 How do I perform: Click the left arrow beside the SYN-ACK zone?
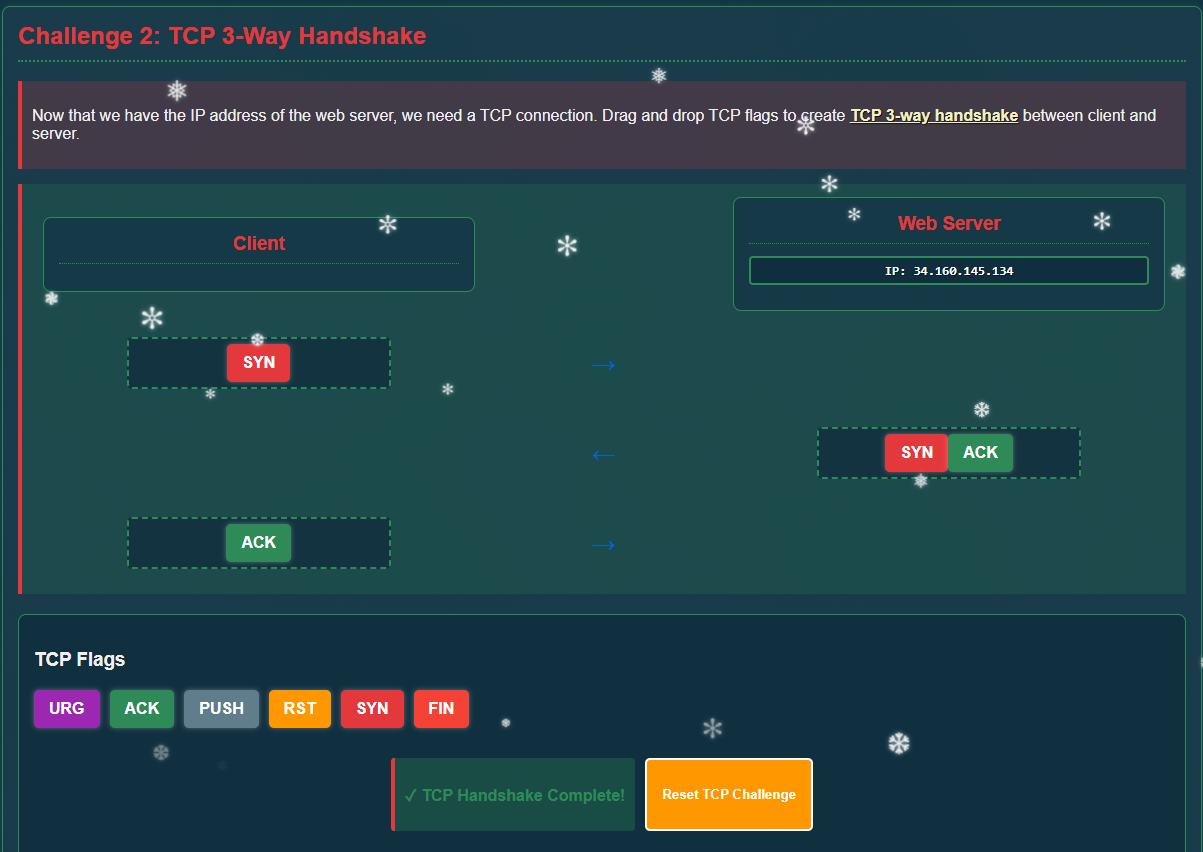pos(603,455)
